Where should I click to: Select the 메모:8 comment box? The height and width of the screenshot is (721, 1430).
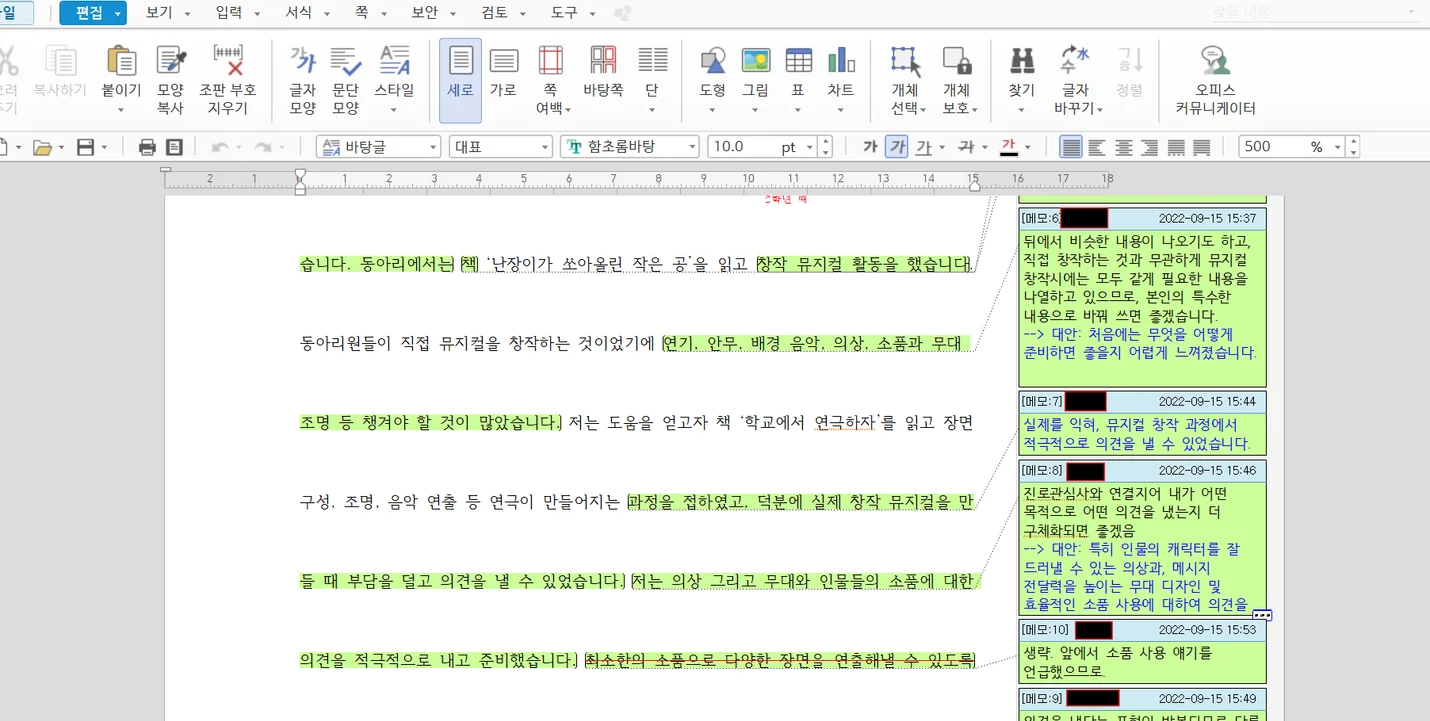click(x=1142, y=537)
